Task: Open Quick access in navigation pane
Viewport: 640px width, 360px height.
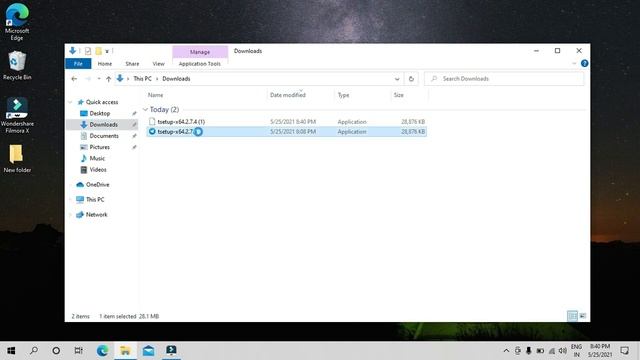Action: tap(102, 102)
